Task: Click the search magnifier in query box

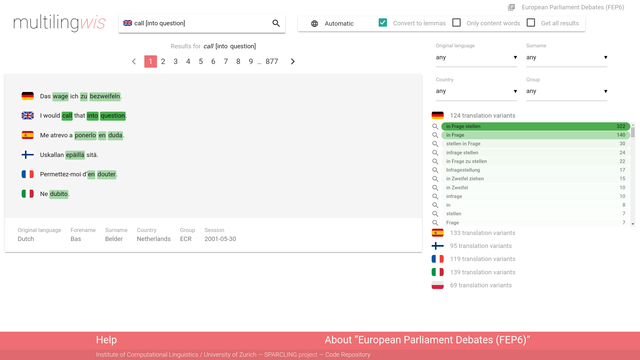Action: pos(276,23)
